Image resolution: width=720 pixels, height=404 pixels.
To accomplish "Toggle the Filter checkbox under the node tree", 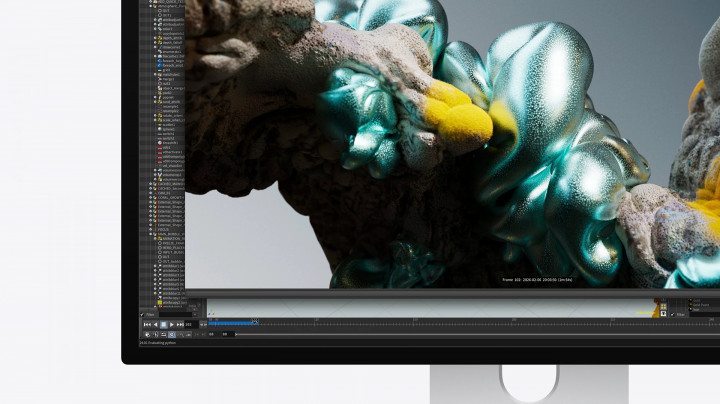I will pyautogui.click(x=142, y=314).
